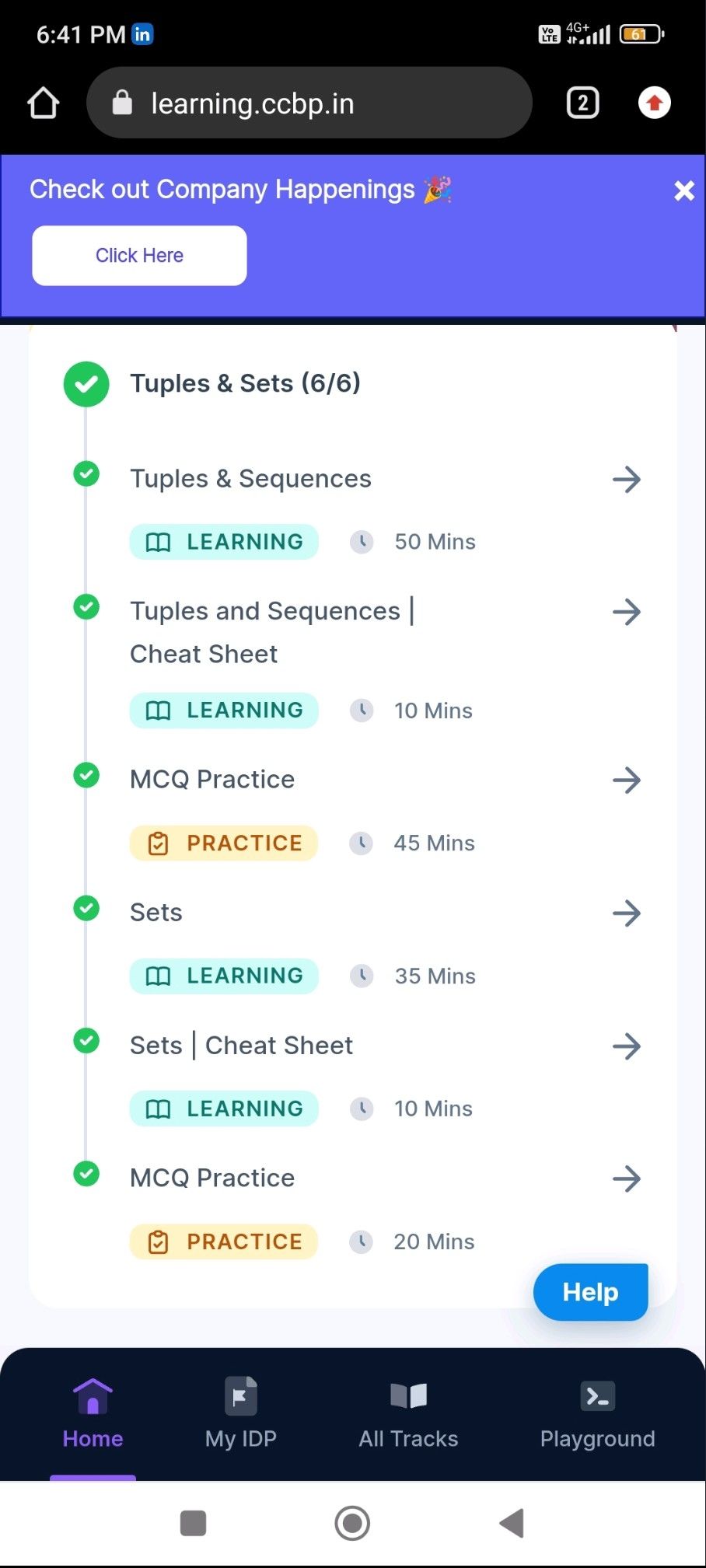Tap the red upload arrow browser icon

coord(655,103)
